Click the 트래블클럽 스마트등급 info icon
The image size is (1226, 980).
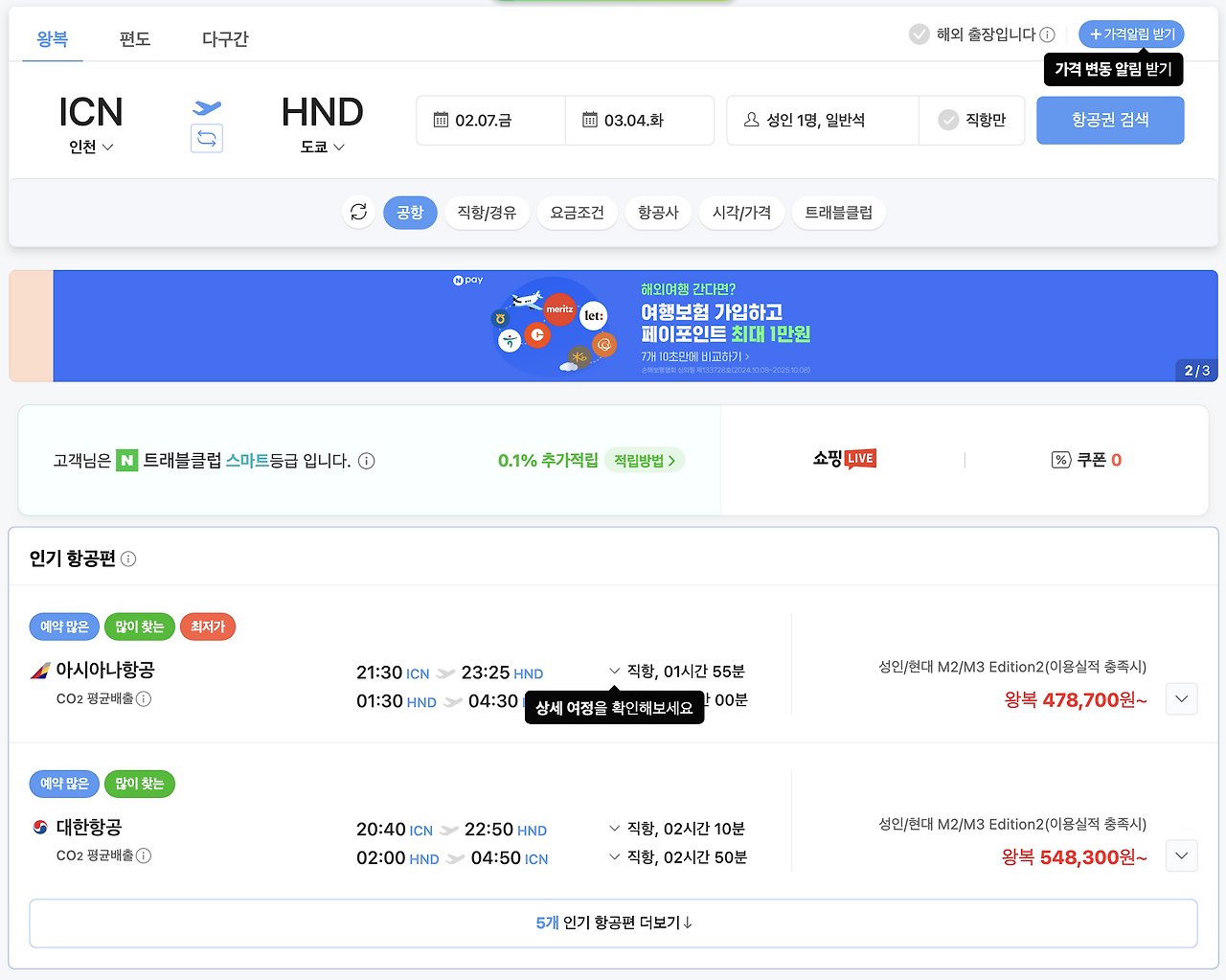(x=366, y=461)
